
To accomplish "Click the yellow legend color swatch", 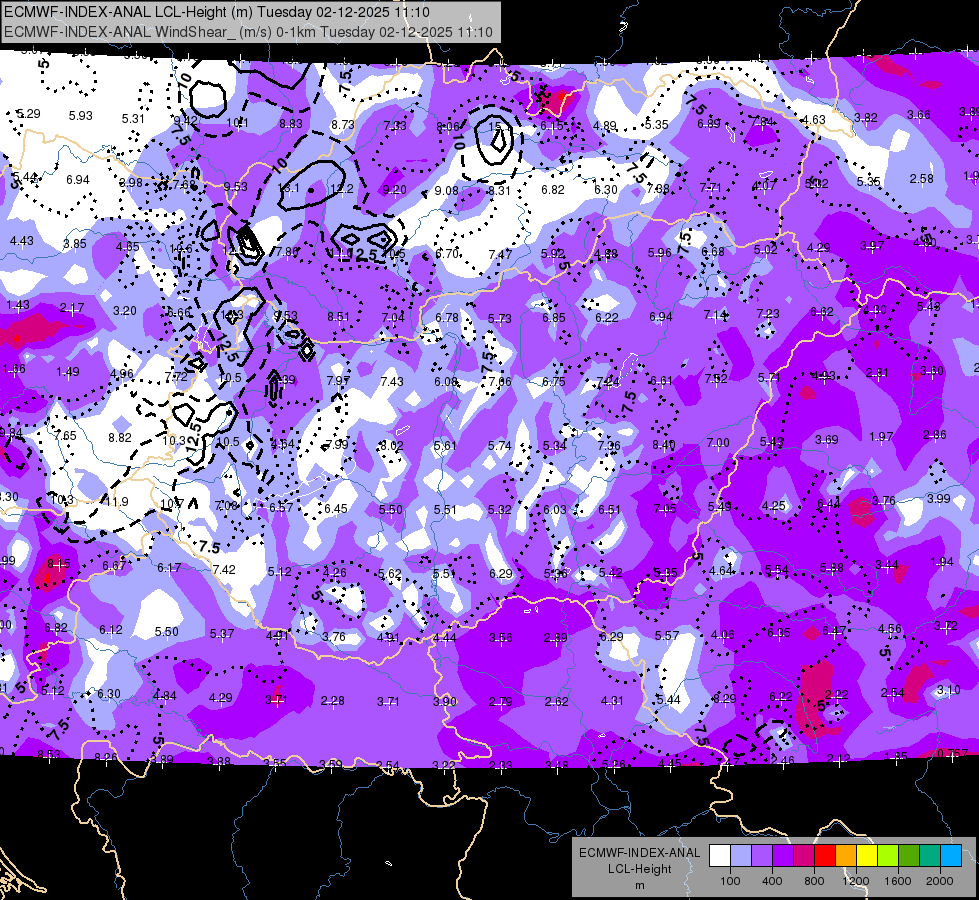I will [867, 856].
